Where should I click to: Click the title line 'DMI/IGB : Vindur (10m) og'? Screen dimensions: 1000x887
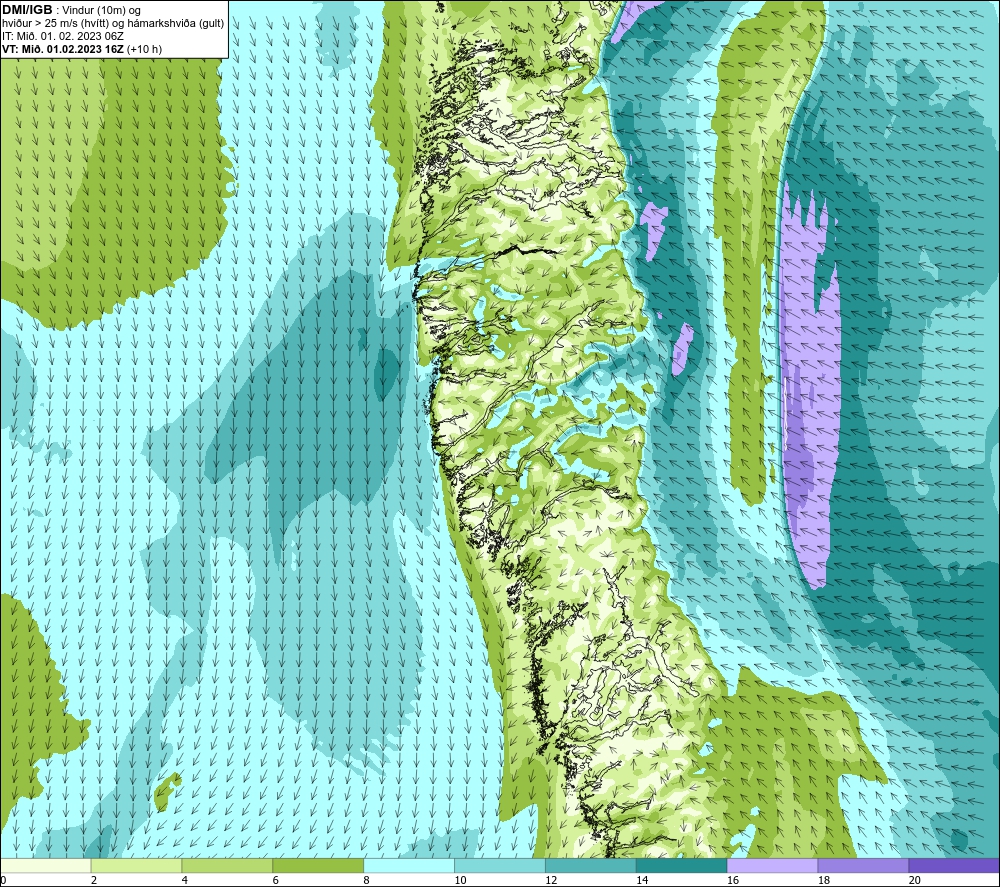(x=71, y=10)
